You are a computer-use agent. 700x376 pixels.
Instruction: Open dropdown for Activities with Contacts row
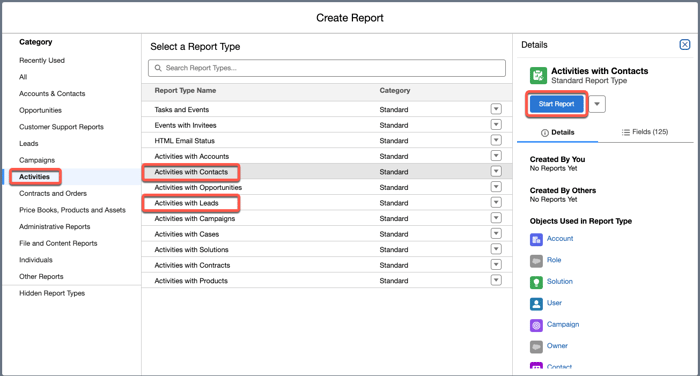(496, 171)
